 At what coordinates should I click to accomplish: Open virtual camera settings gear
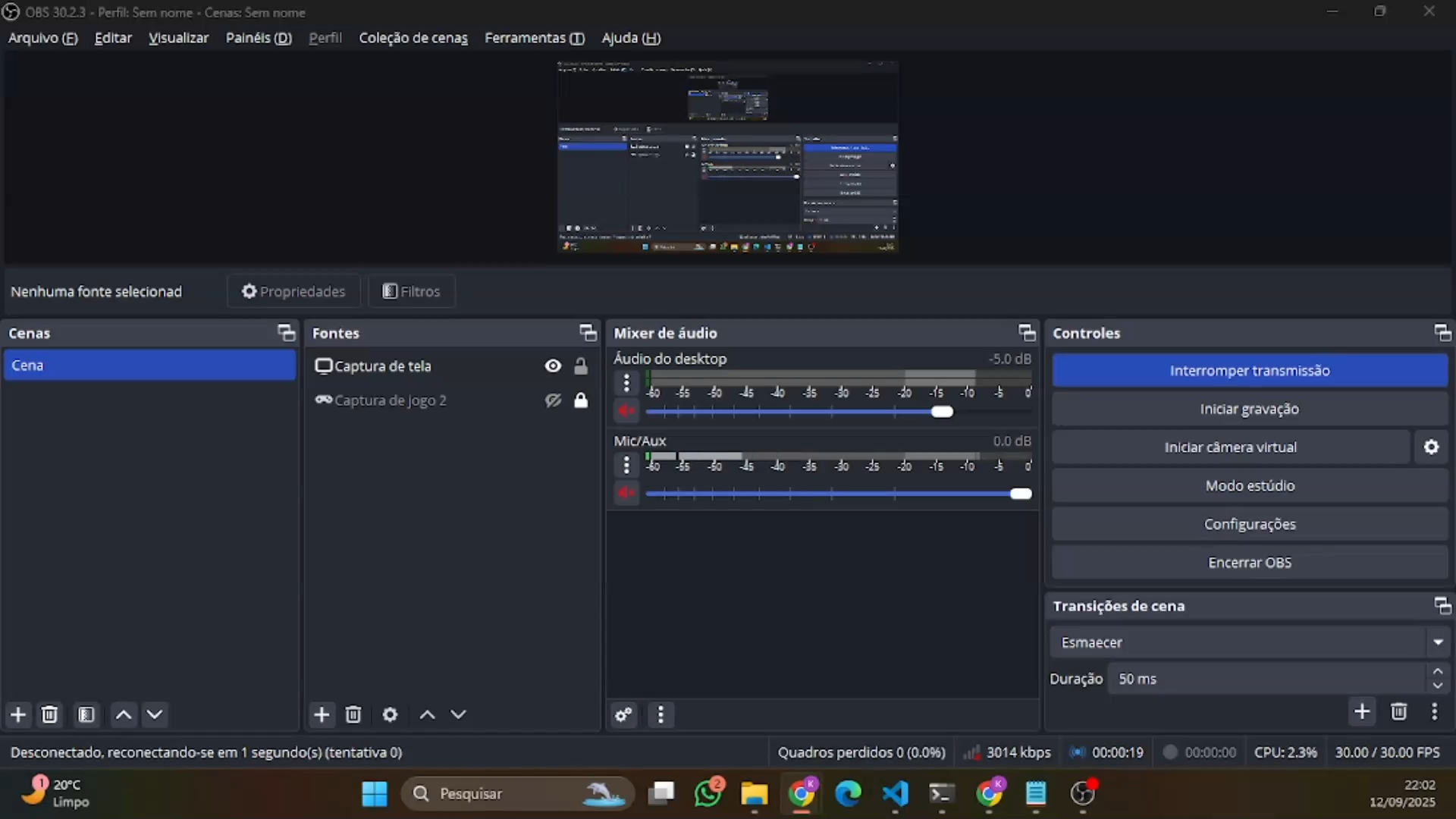pos(1431,447)
